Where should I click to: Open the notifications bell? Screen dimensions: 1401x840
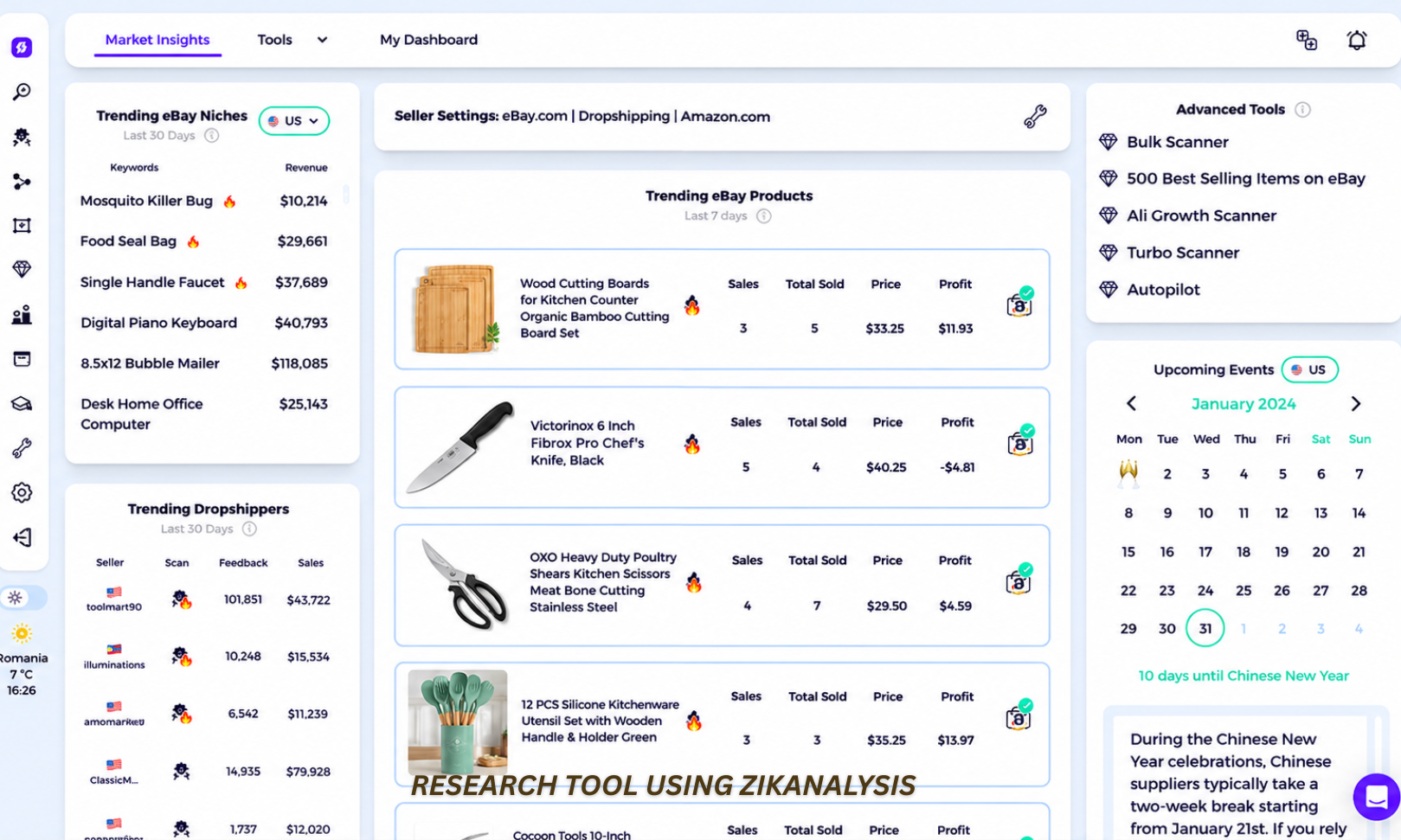pyautogui.click(x=1357, y=40)
